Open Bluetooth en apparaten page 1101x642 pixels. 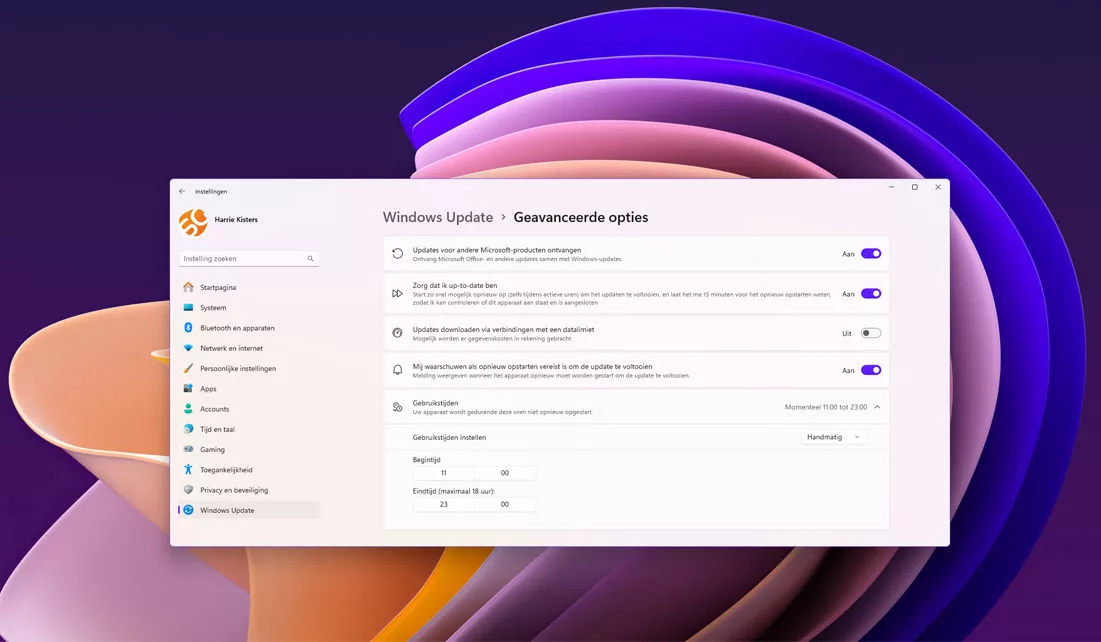[x=249, y=328]
